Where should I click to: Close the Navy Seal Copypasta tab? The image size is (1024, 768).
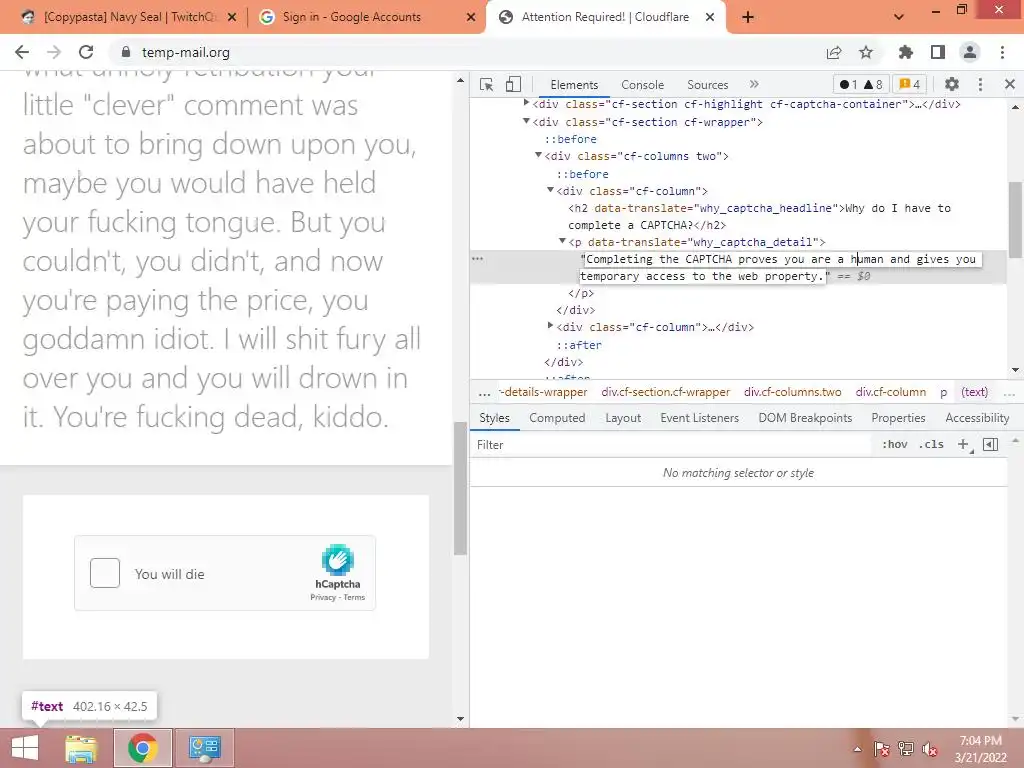232,18
